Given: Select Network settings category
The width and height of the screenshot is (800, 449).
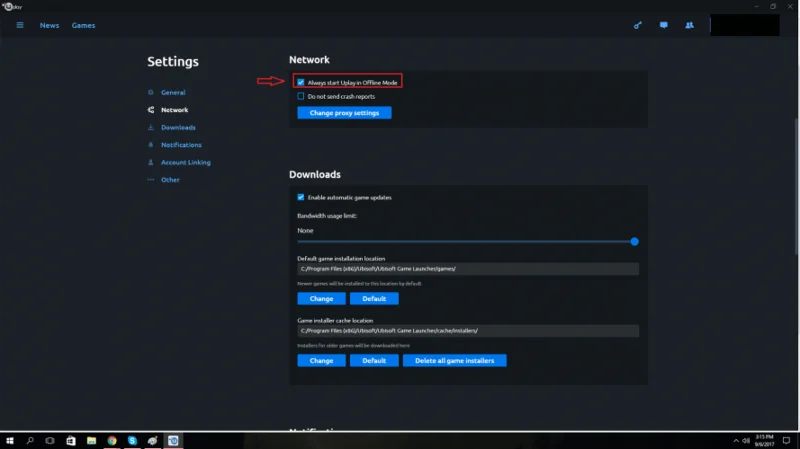Looking at the screenshot, I should click(174, 110).
